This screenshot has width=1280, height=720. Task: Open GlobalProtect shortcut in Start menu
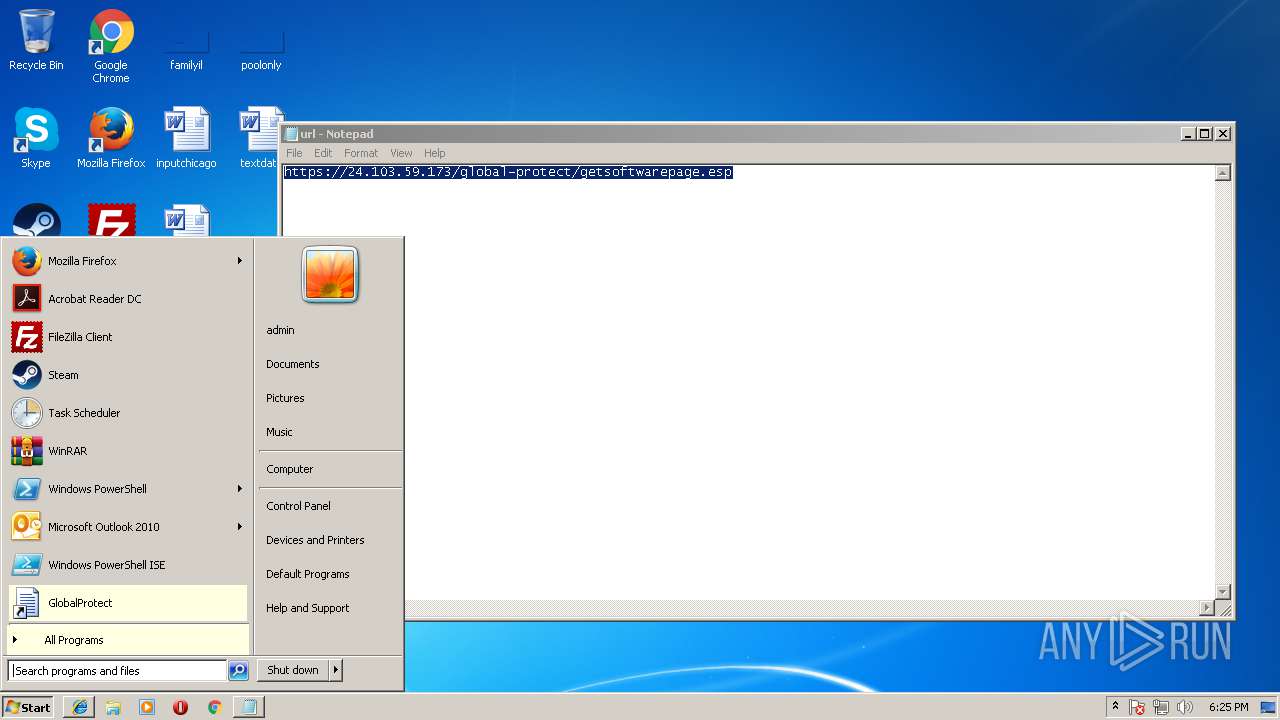pos(128,603)
